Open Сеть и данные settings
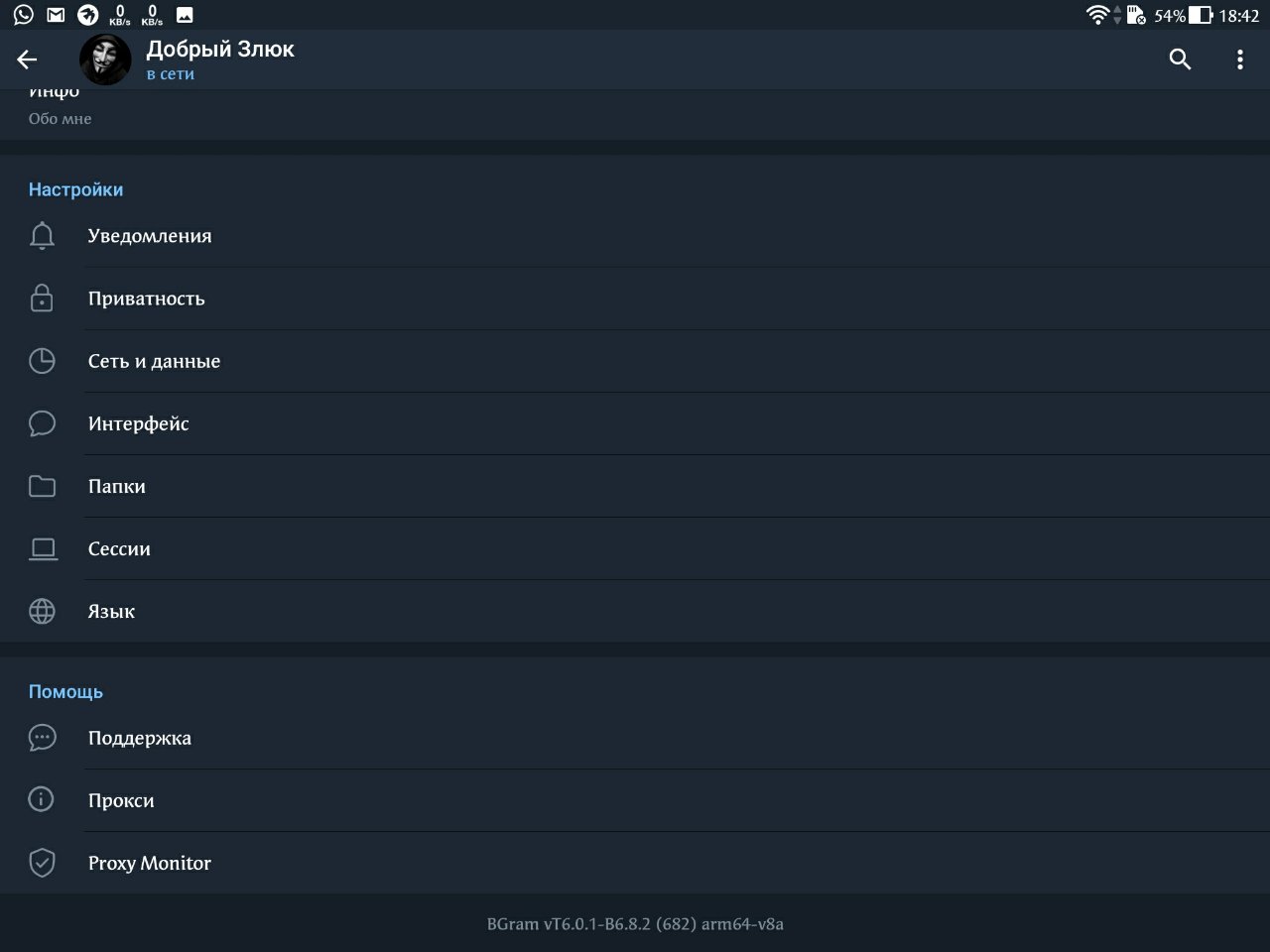Viewport: 1270px width, 952px height. click(635, 361)
